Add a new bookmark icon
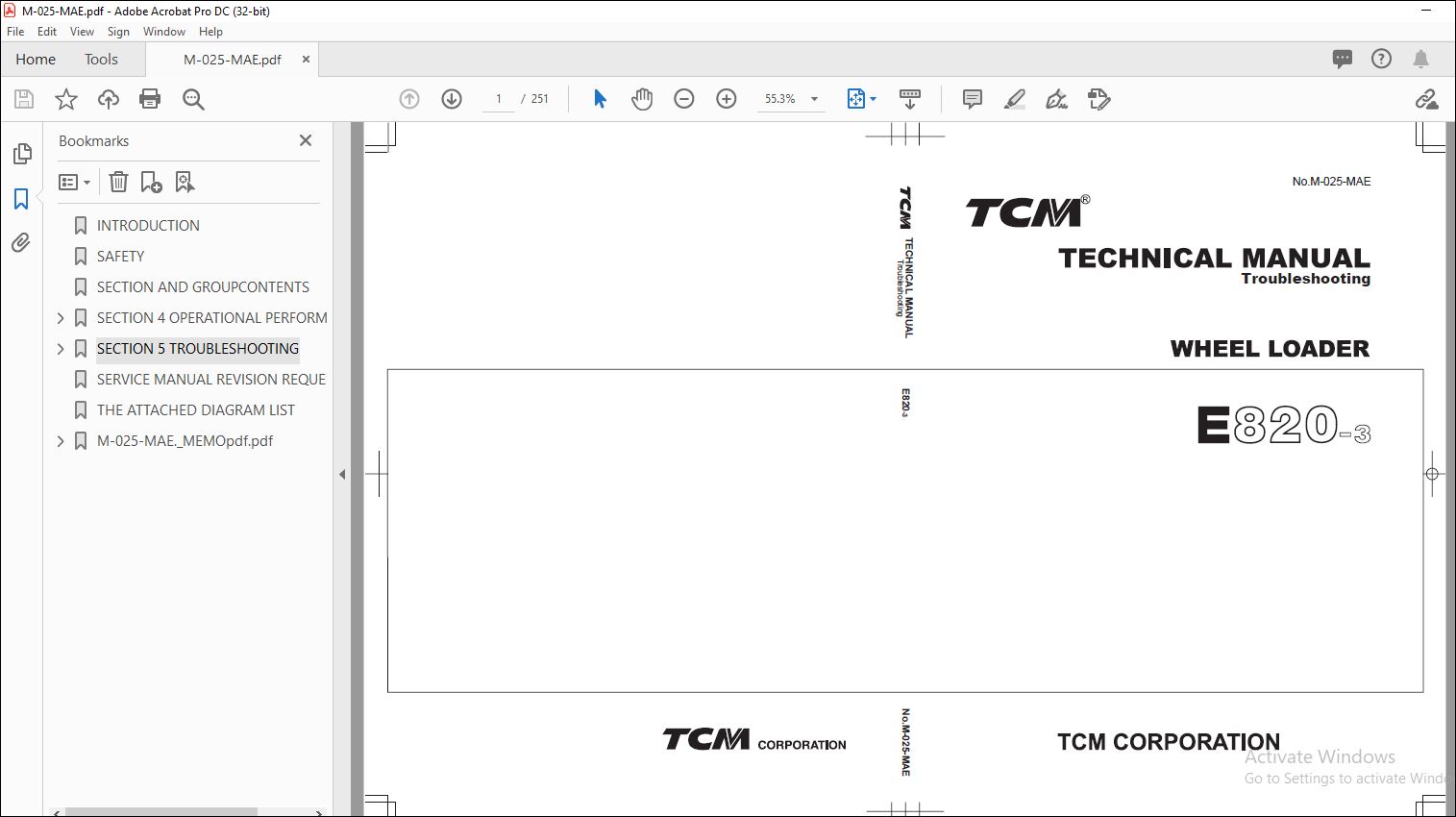This screenshot has height=817, width=1456. coord(151,182)
